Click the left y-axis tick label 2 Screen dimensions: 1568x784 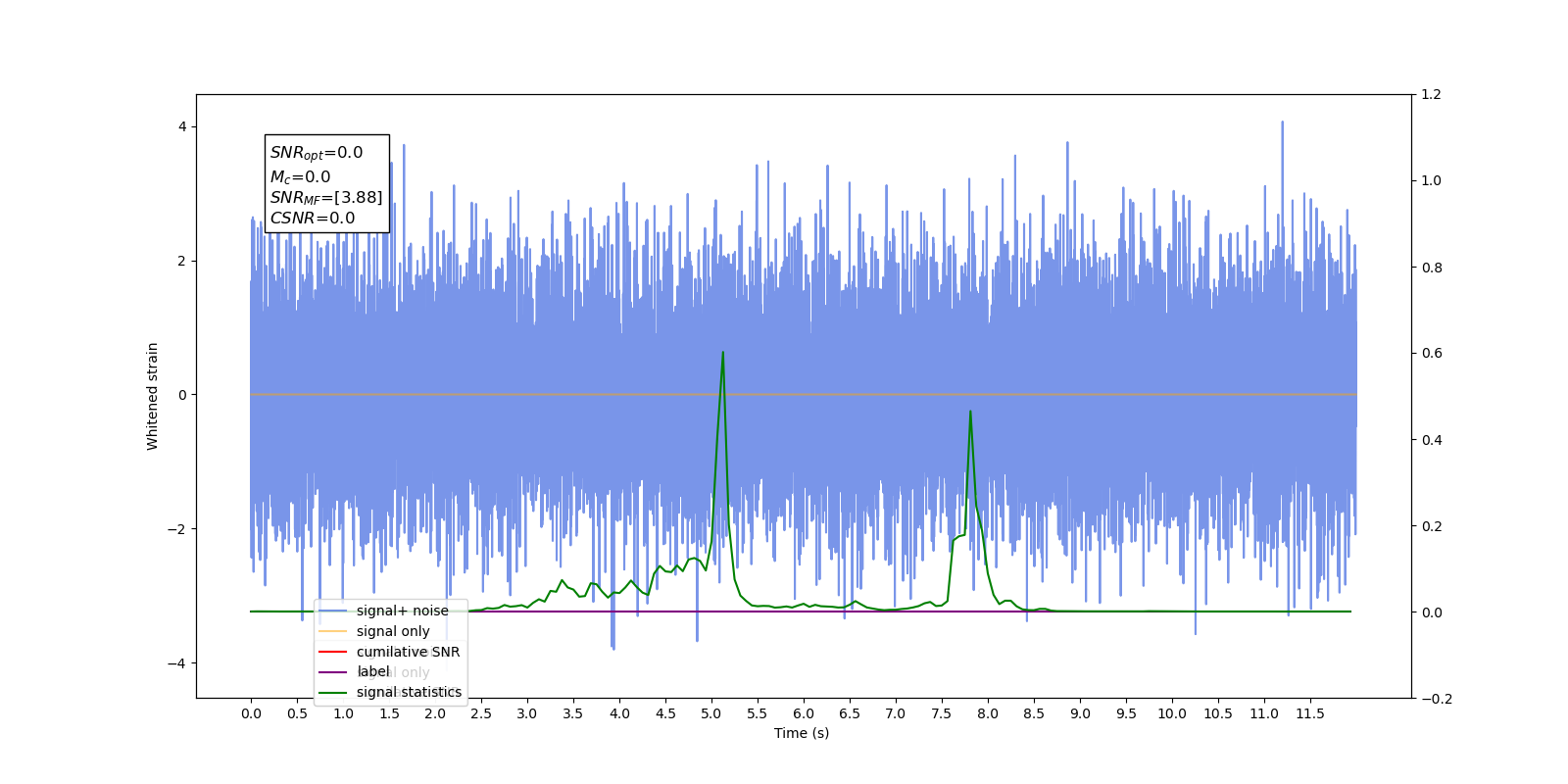coord(182,261)
